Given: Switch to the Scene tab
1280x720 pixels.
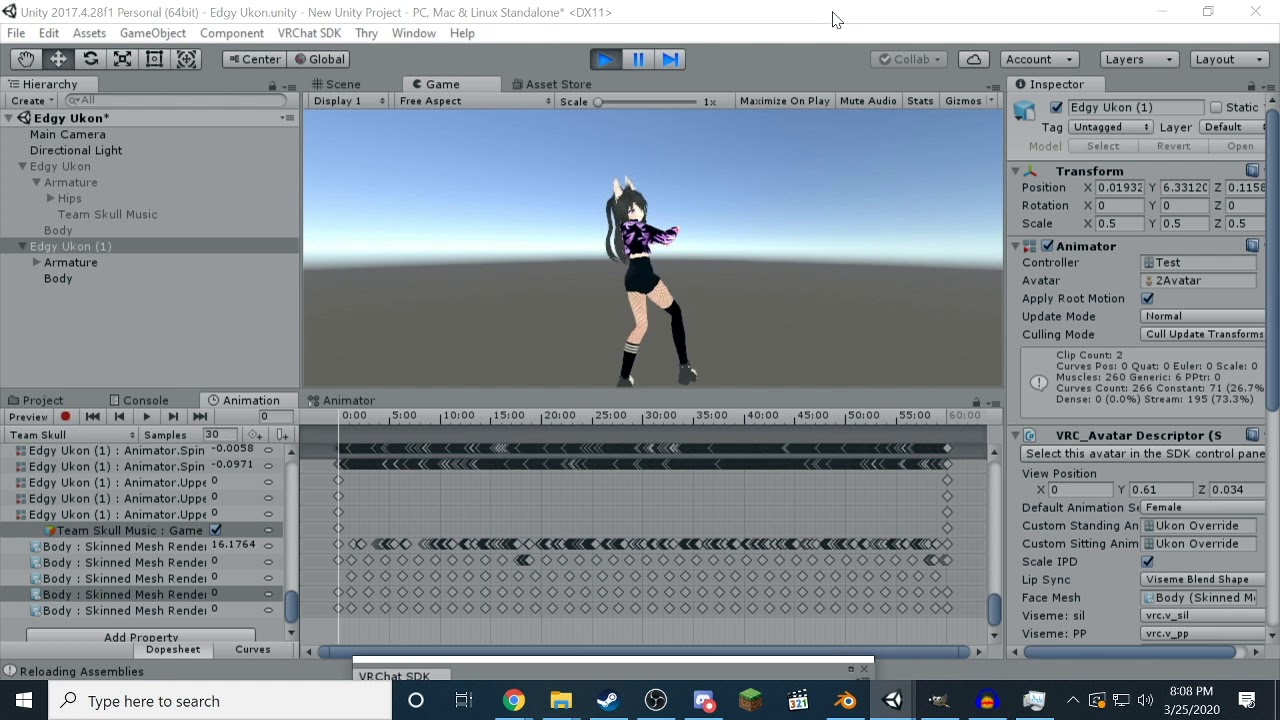Looking at the screenshot, I should 337,85.
